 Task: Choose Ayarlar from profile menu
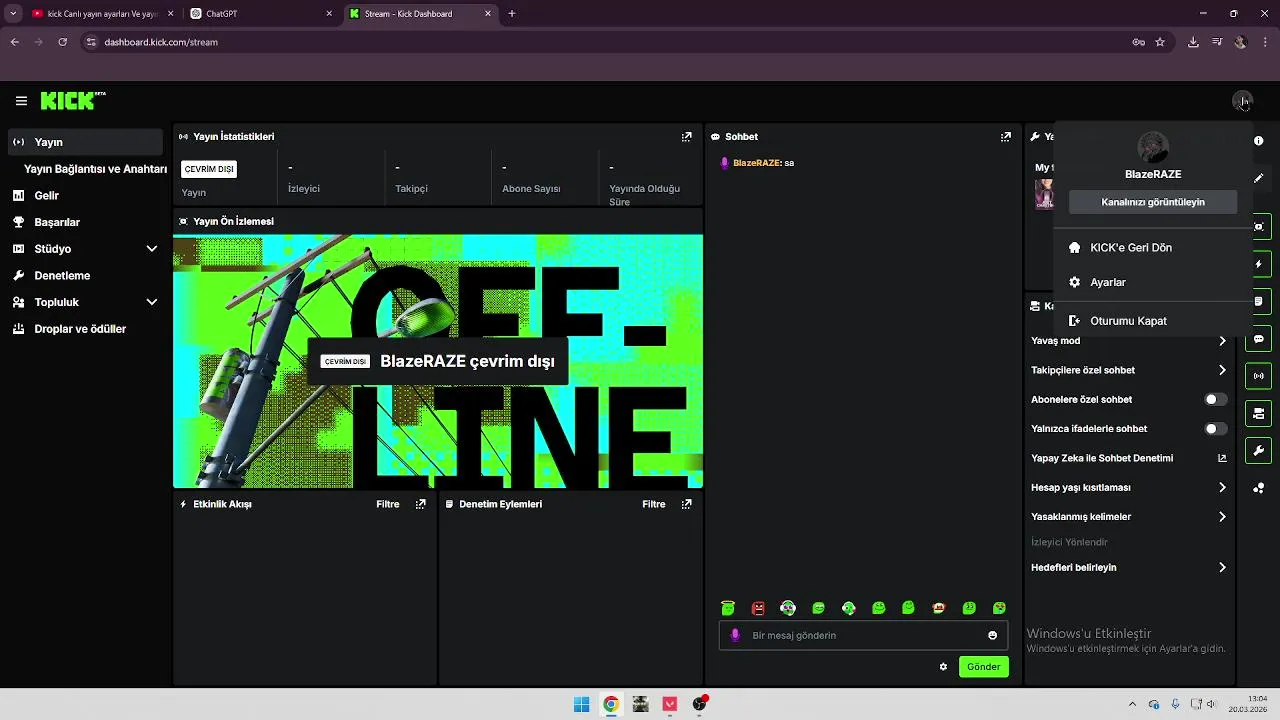1153,283
